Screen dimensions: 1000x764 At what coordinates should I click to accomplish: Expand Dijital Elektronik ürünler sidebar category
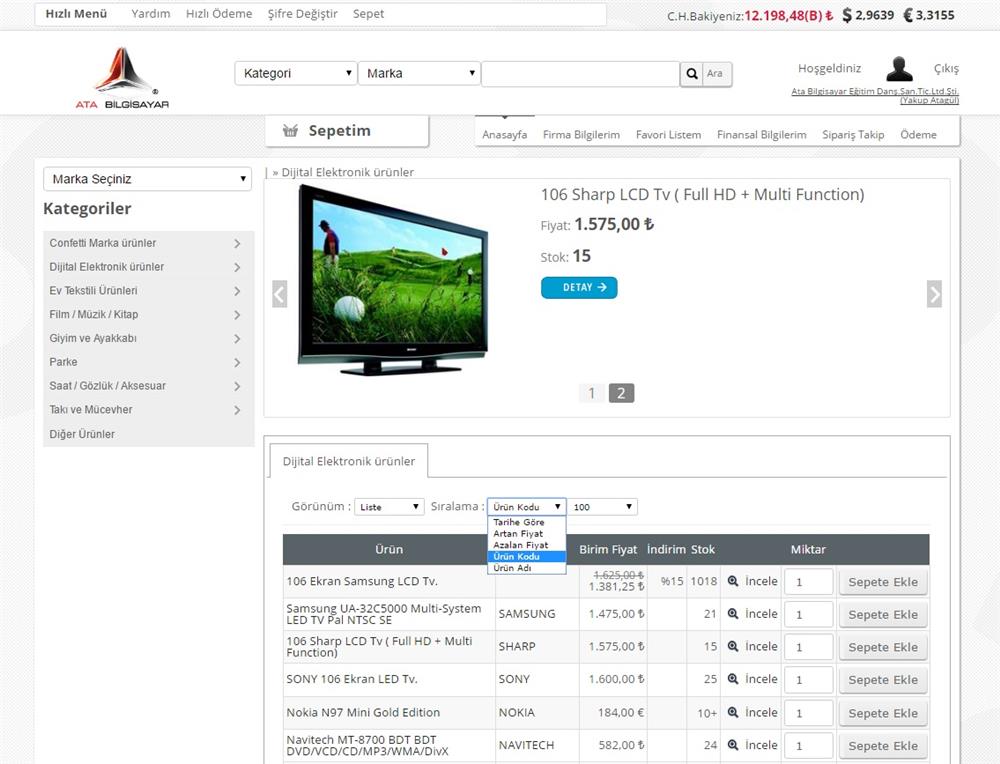click(x=237, y=267)
